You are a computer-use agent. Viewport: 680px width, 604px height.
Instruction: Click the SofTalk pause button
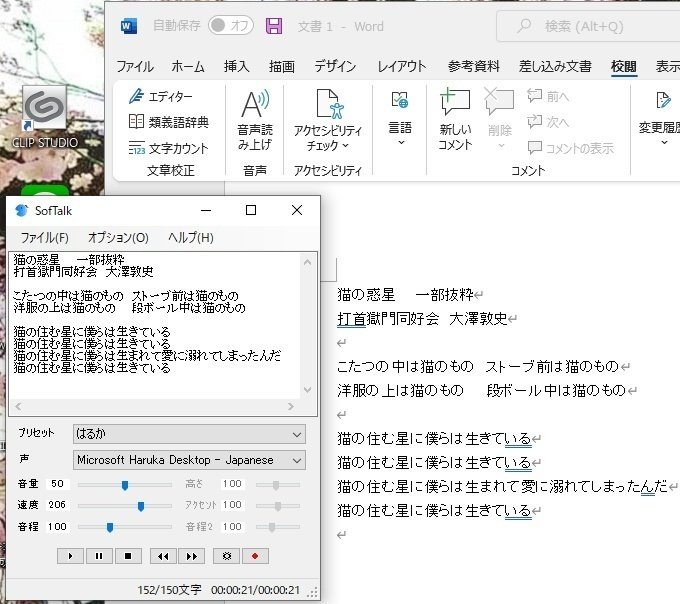coord(99,556)
